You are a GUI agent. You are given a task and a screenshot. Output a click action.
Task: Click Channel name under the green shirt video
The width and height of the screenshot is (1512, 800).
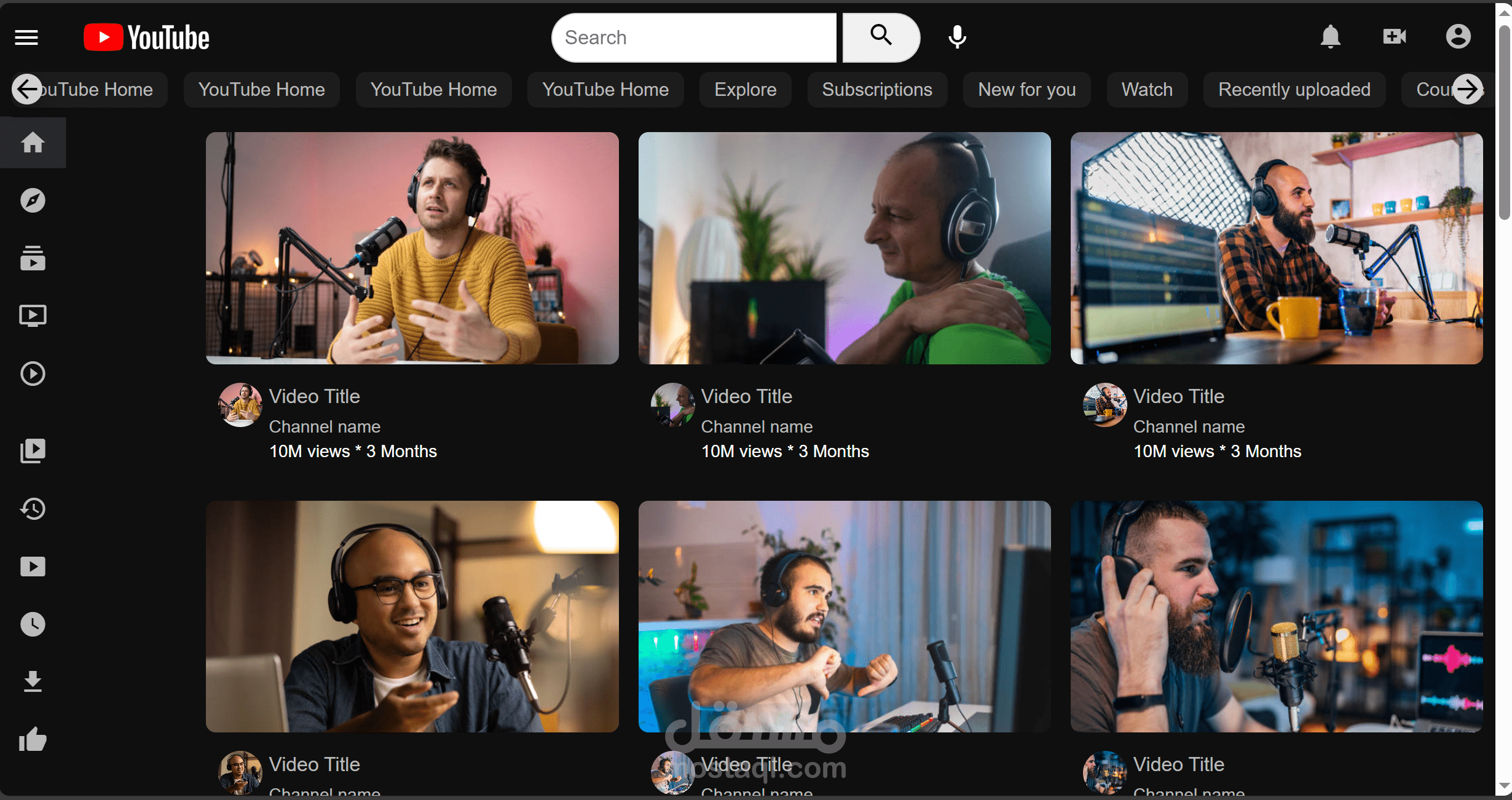click(x=757, y=426)
